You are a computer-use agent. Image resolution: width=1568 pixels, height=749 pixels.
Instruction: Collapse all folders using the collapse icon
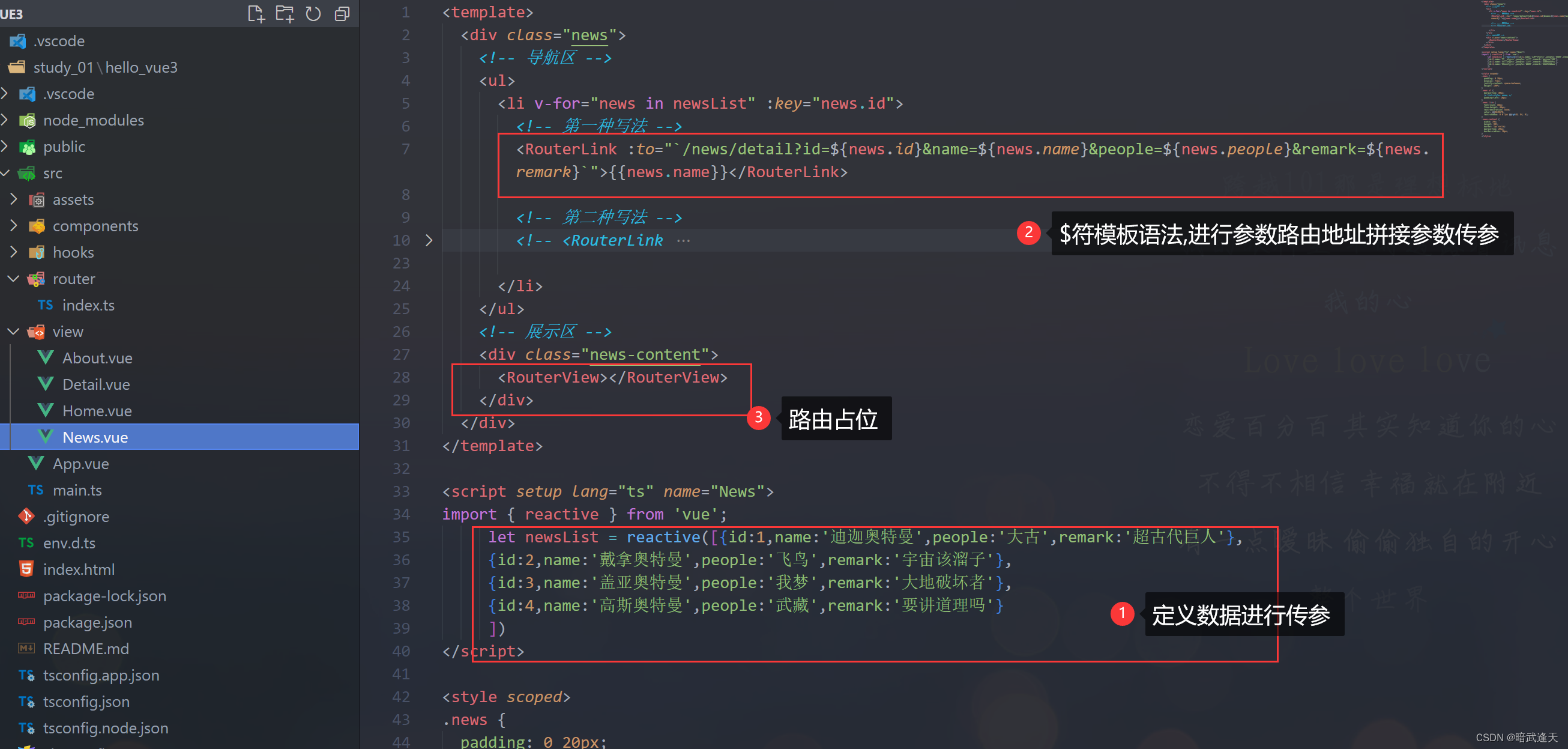(x=342, y=13)
